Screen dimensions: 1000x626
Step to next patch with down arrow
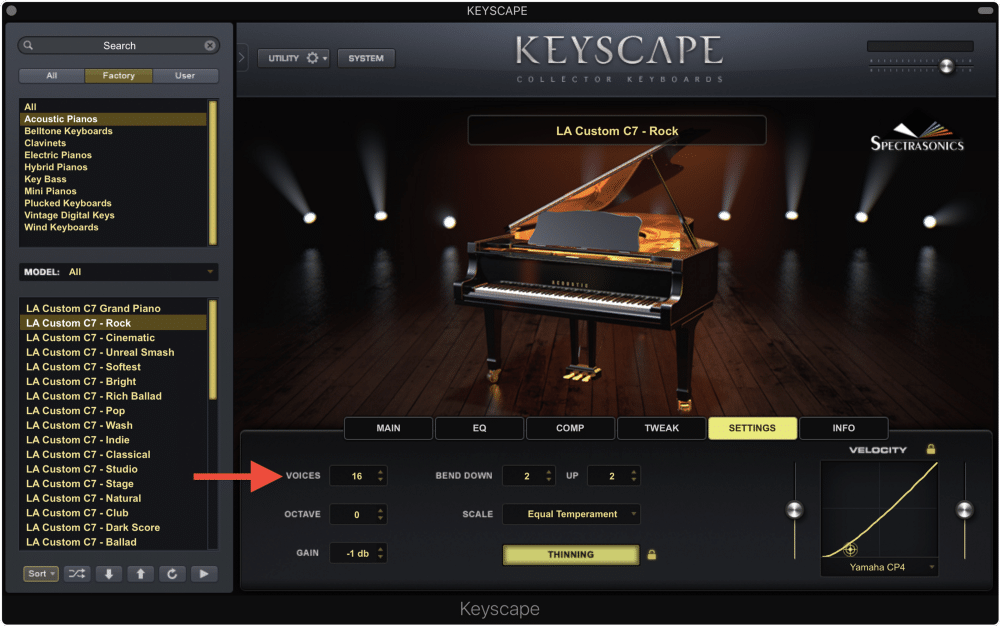(x=109, y=574)
